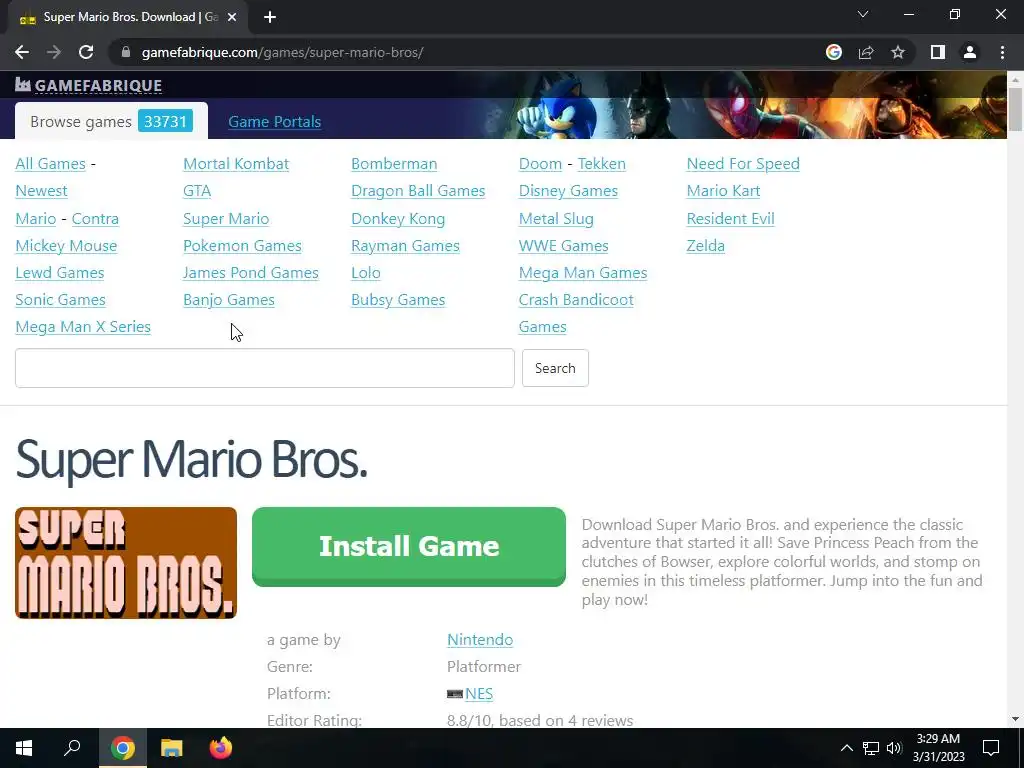Reload the page with refresh icon
Image resolution: width=1024 pixels, height=768 pixels.
pyautogui.click(x=86, y=52)
